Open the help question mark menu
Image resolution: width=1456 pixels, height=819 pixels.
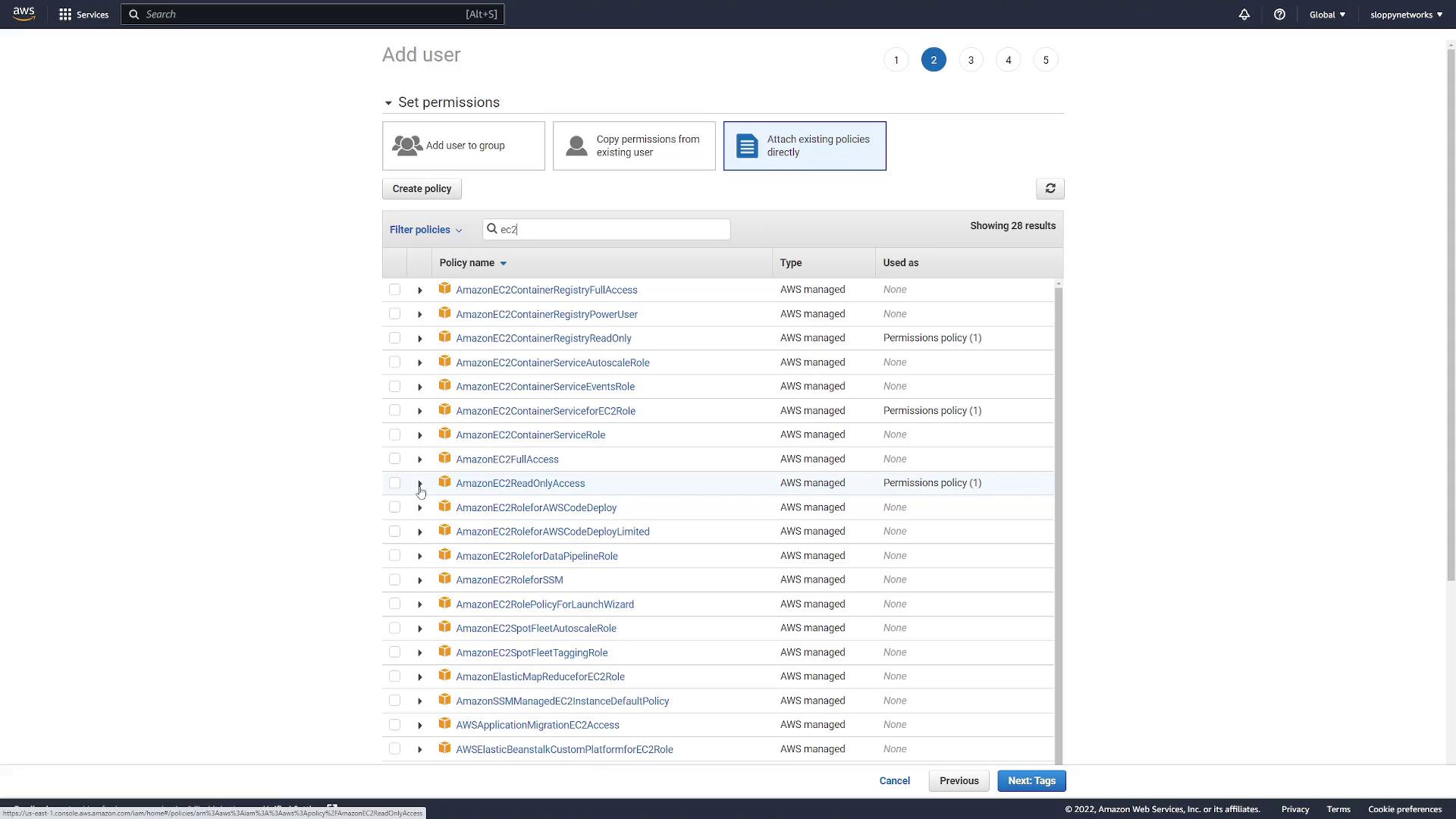[x=1279, y=14]
